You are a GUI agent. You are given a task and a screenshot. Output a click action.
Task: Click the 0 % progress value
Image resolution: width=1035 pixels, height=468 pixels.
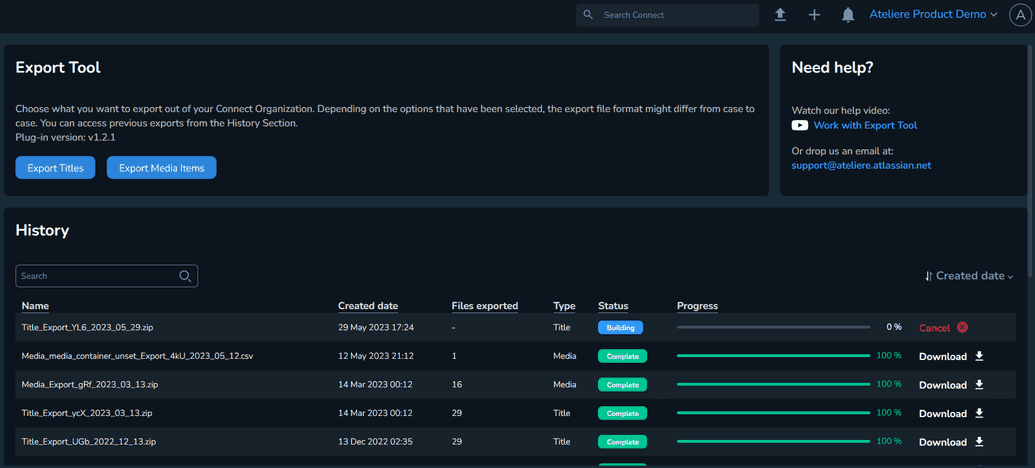tap(893, 327)
